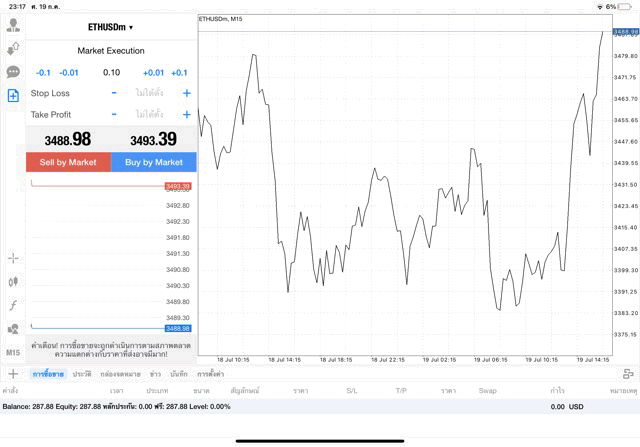Open the chart objects shapes icon
The height and width of the screenshot is (447, 640).
point(13,329)
